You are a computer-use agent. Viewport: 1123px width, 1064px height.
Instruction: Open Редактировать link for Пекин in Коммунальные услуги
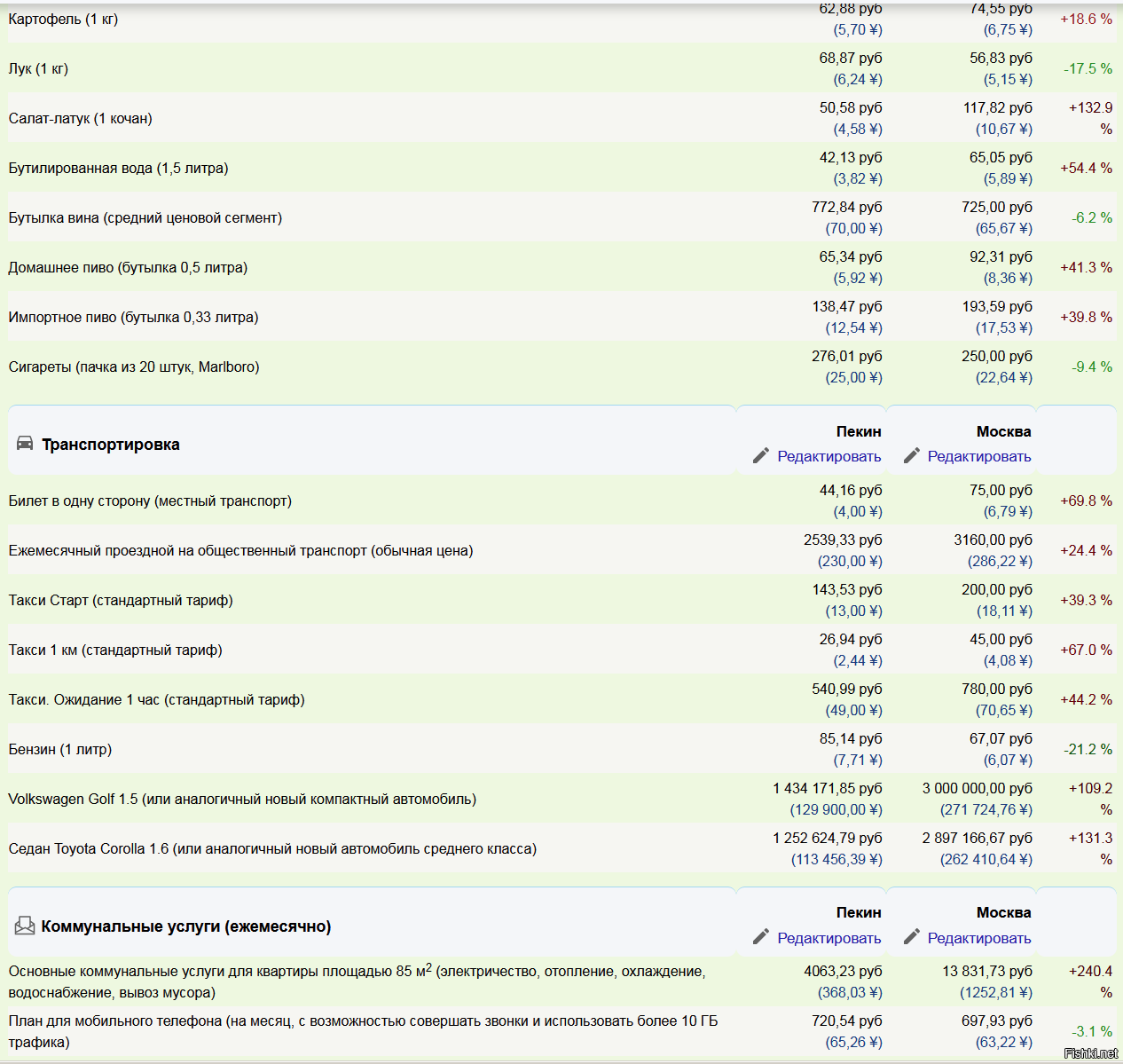(x=829, y=938)
